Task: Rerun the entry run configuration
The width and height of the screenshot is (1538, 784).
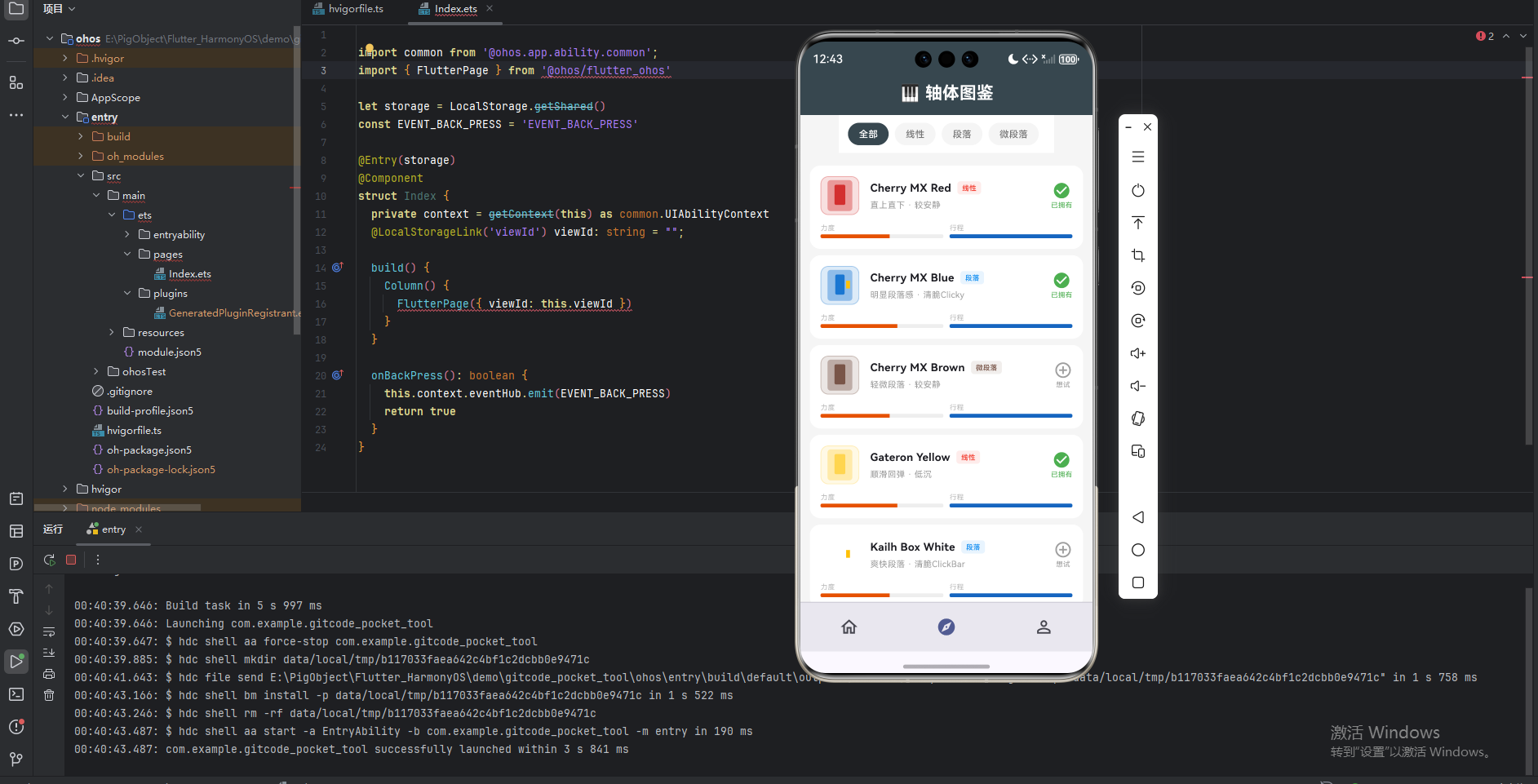Action: [50, 560]
